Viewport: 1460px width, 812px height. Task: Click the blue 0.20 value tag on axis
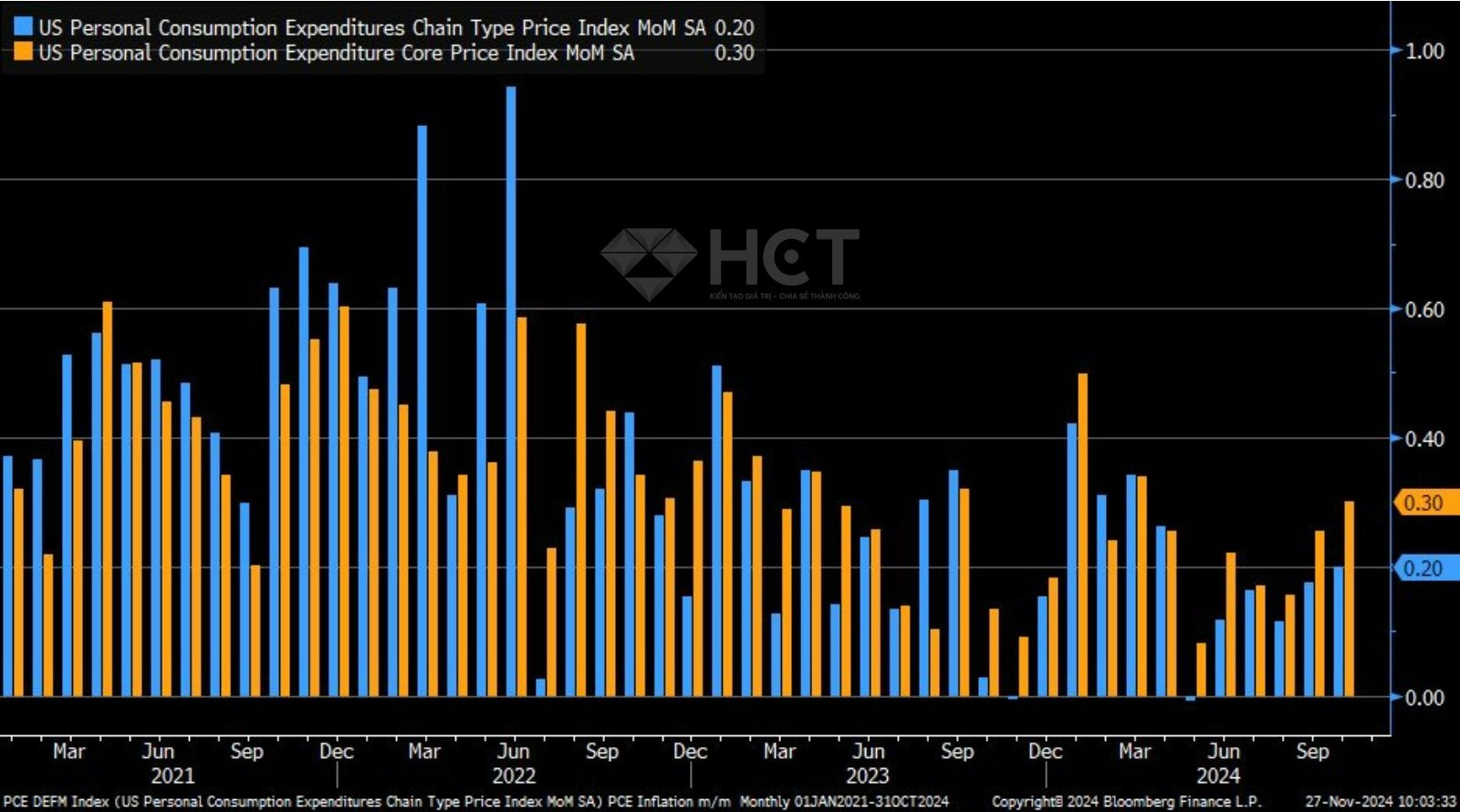pyautogui.click(x=1425, y=568)
